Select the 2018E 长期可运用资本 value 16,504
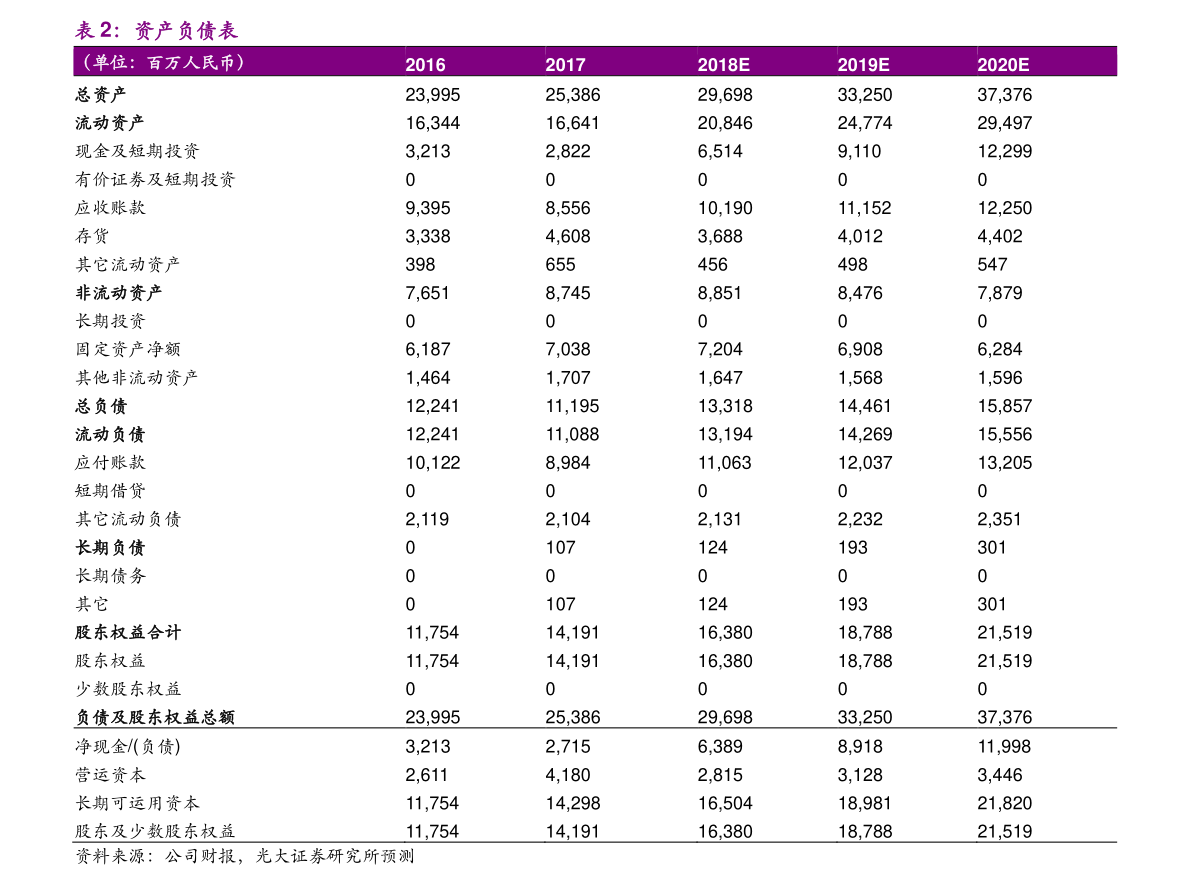The height and width of the screenshot is (885, 1191). (x=725, y=804)
